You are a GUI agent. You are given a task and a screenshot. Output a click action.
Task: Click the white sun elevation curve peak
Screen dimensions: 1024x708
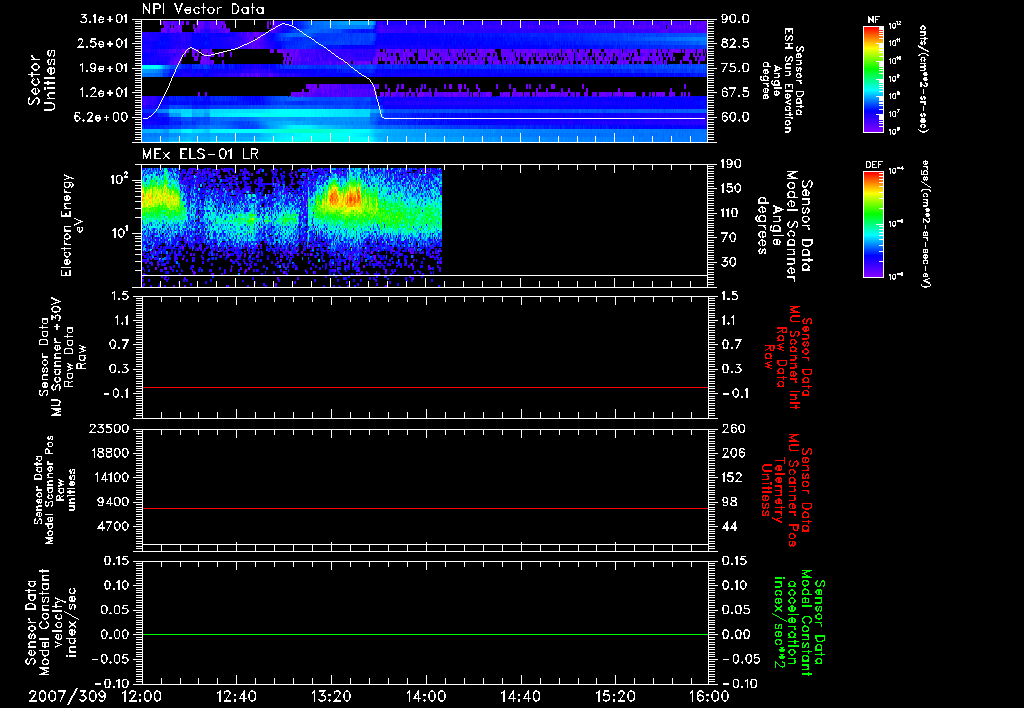pos(285,23)
